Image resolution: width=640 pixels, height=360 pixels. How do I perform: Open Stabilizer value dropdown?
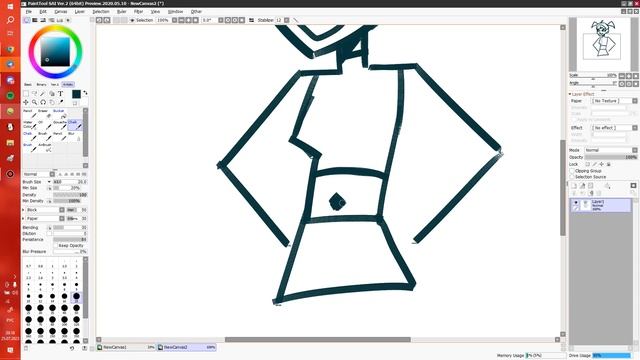287,20
